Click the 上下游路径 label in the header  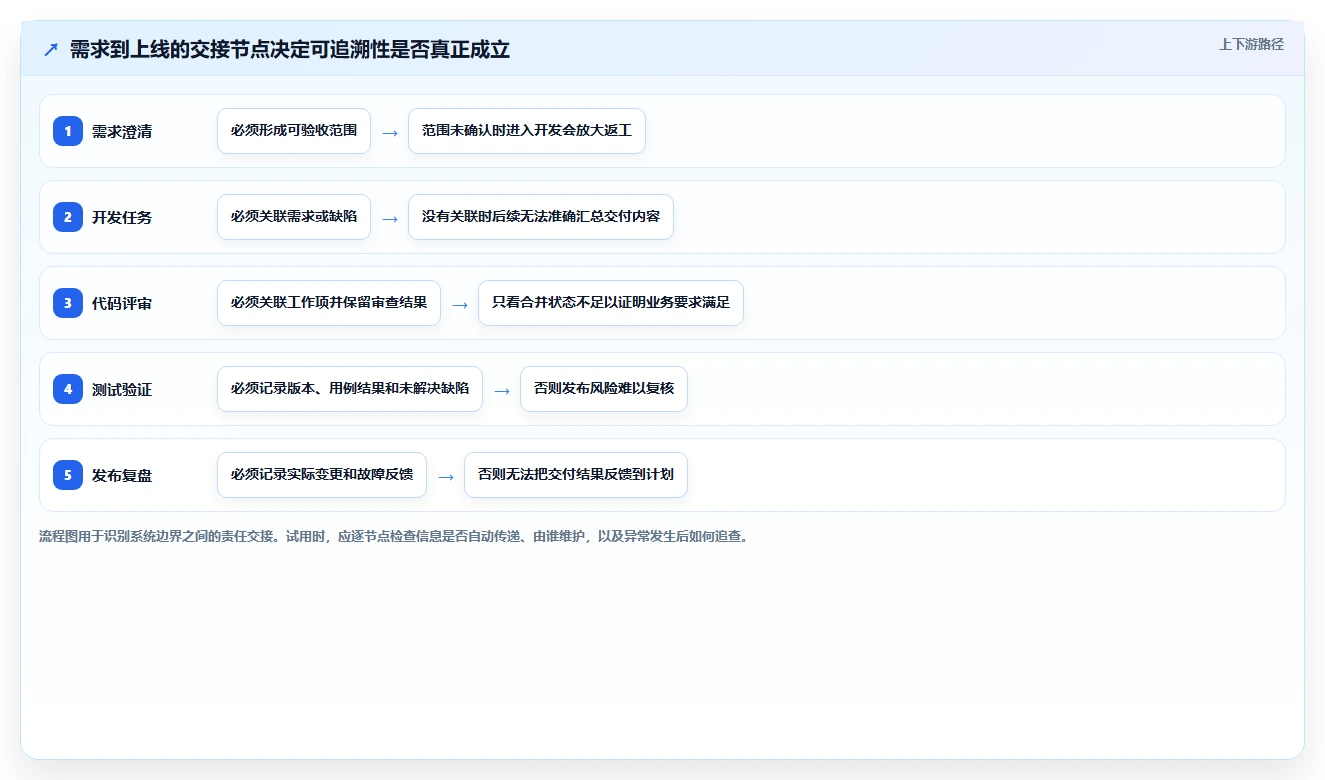1251,44
